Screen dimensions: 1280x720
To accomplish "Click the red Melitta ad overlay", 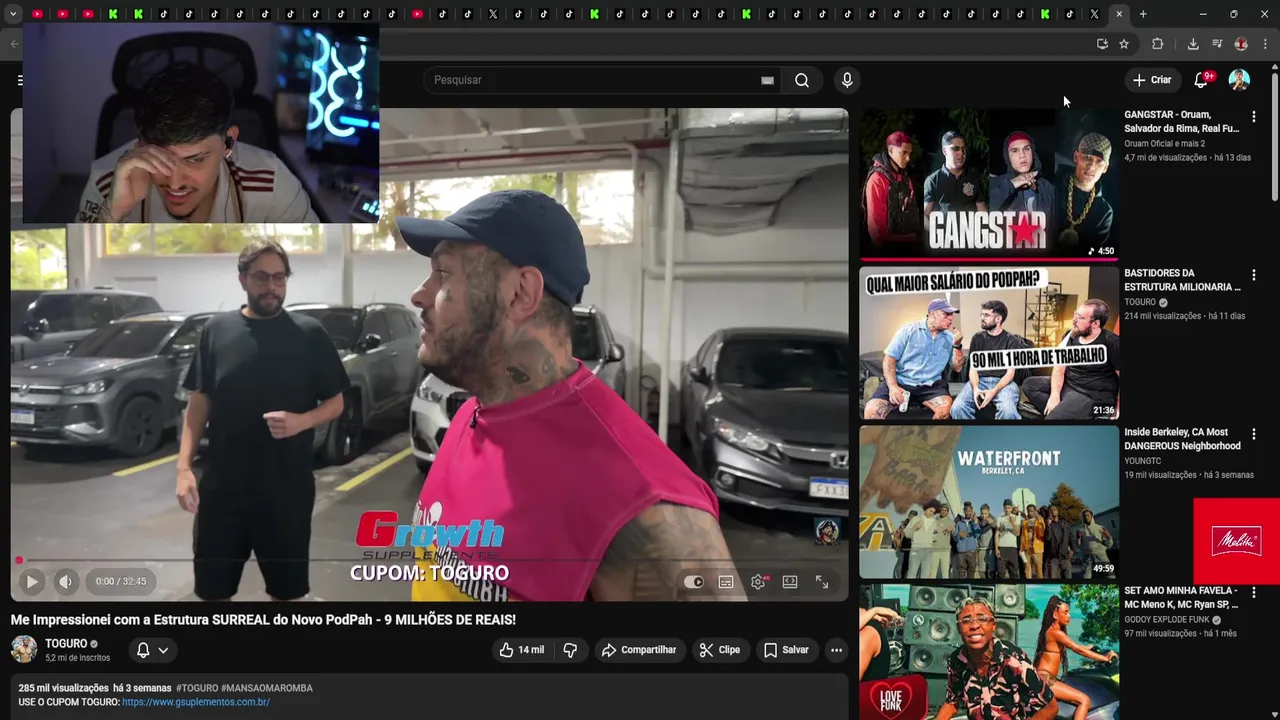I will (x=1236, y=541).
